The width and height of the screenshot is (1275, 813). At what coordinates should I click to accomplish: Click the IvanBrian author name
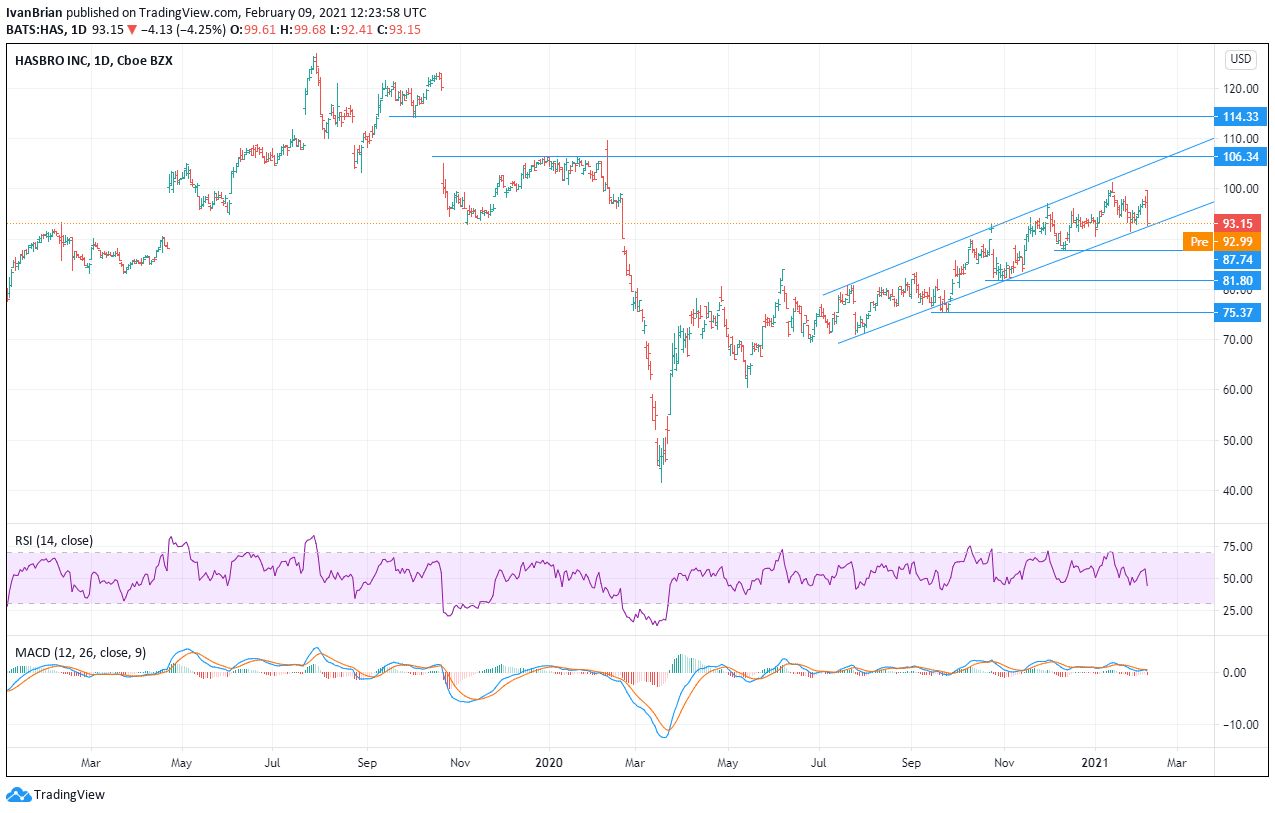coord(33,12)
